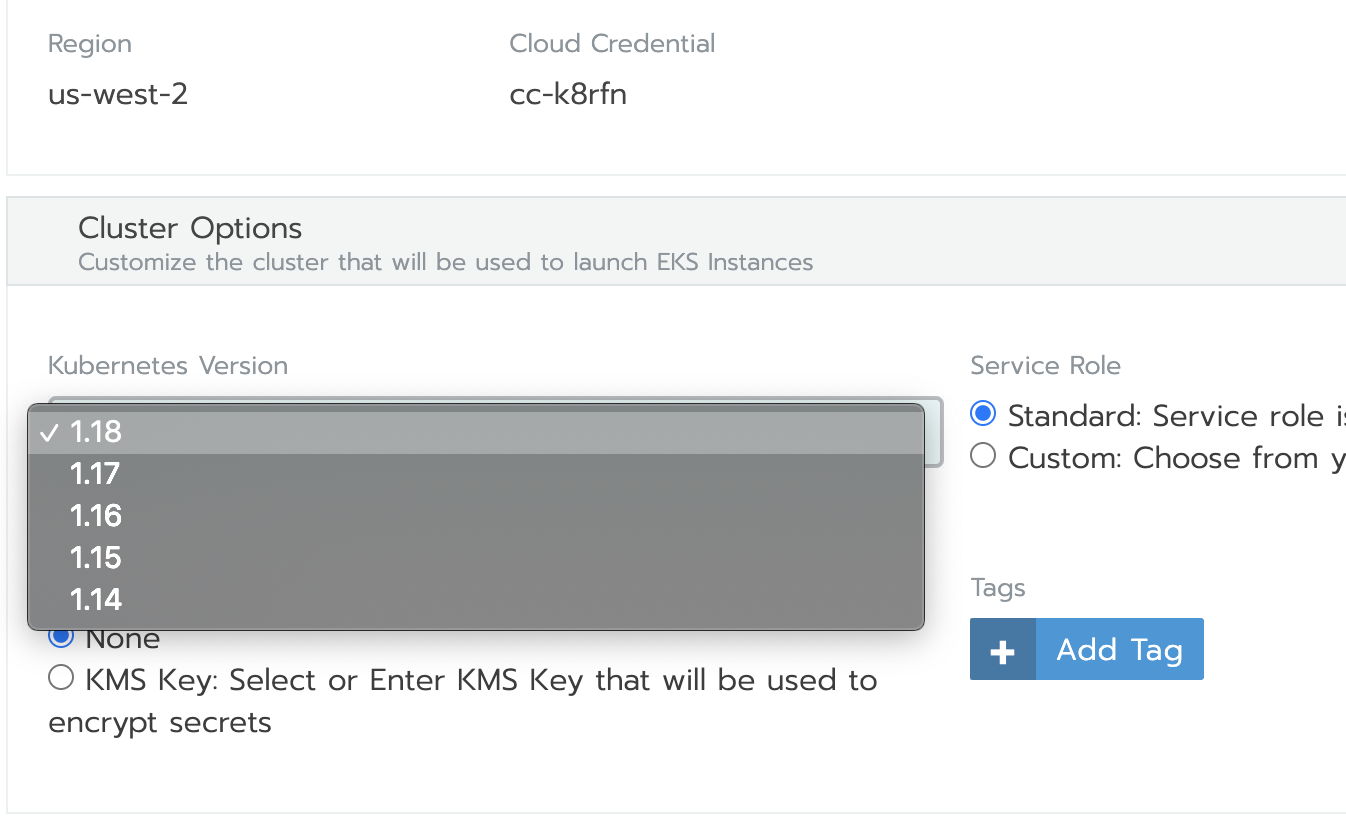Choose version 1.17 in the version dropdown
Viewport: 1346px width, 832px height.
pos(93,474)
